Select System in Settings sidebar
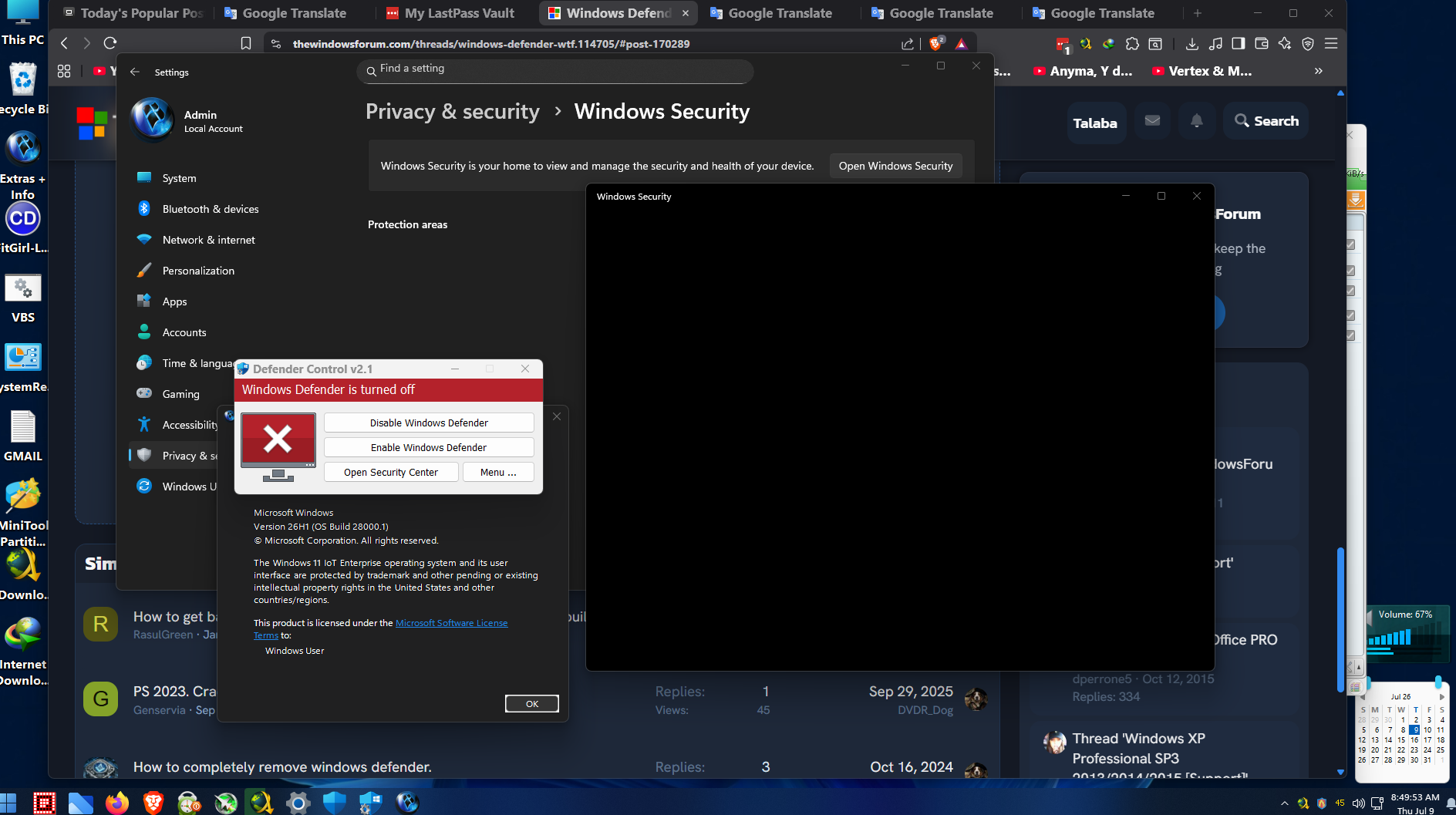Image resolution: width=1456 pixels, height=815 pixels. tap(180, 178)
